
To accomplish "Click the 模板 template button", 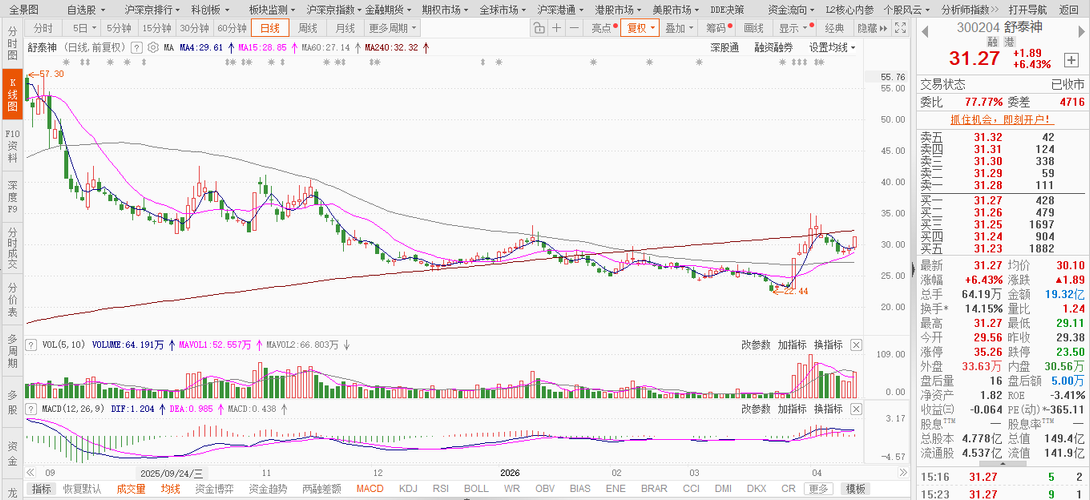I will click(855, 489).
